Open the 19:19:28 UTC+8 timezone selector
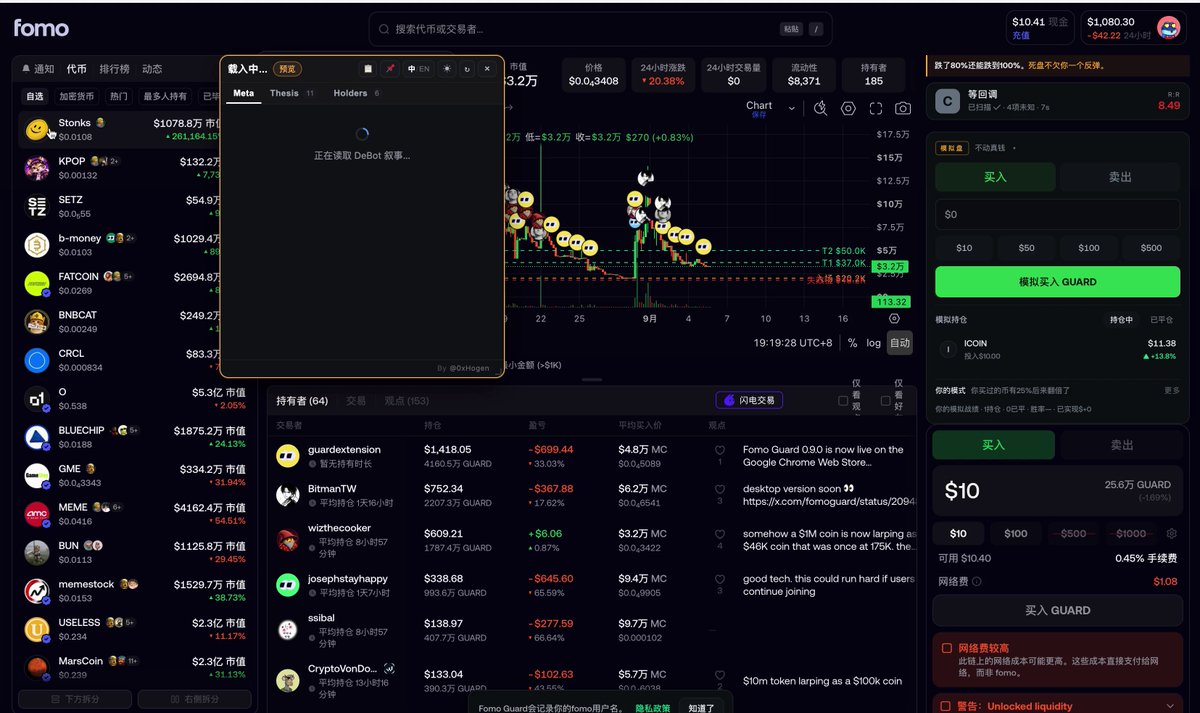Image resolution: width=1200 pixels, height=713 pixels. point(793,342)
